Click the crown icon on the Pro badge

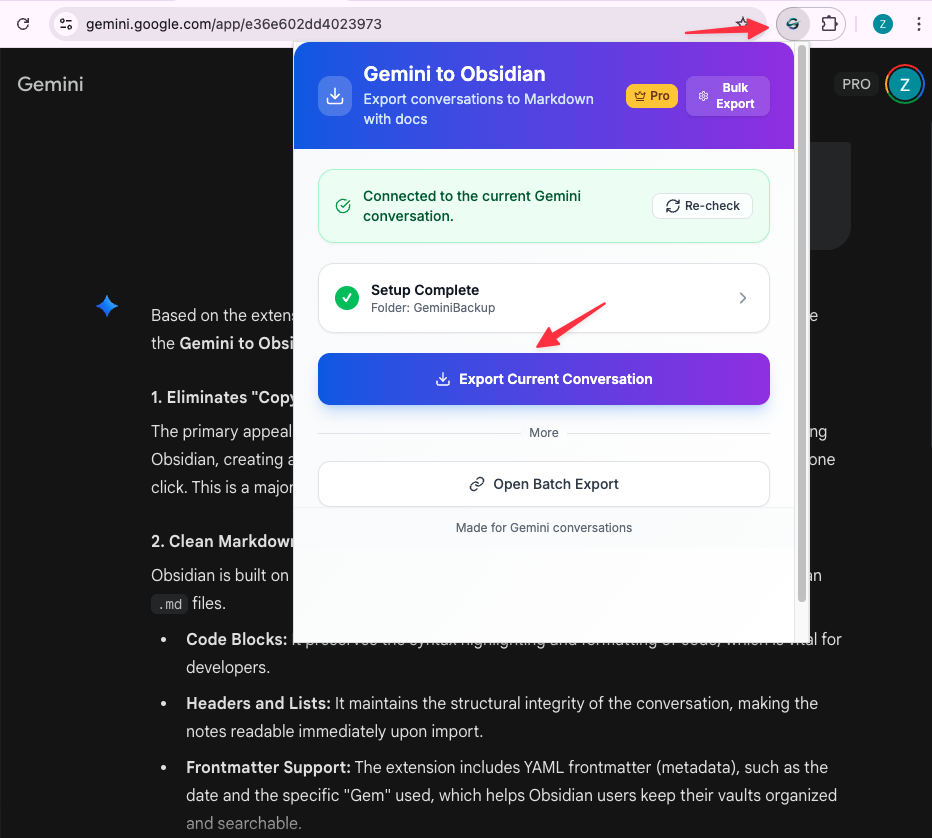pos(638,95)
